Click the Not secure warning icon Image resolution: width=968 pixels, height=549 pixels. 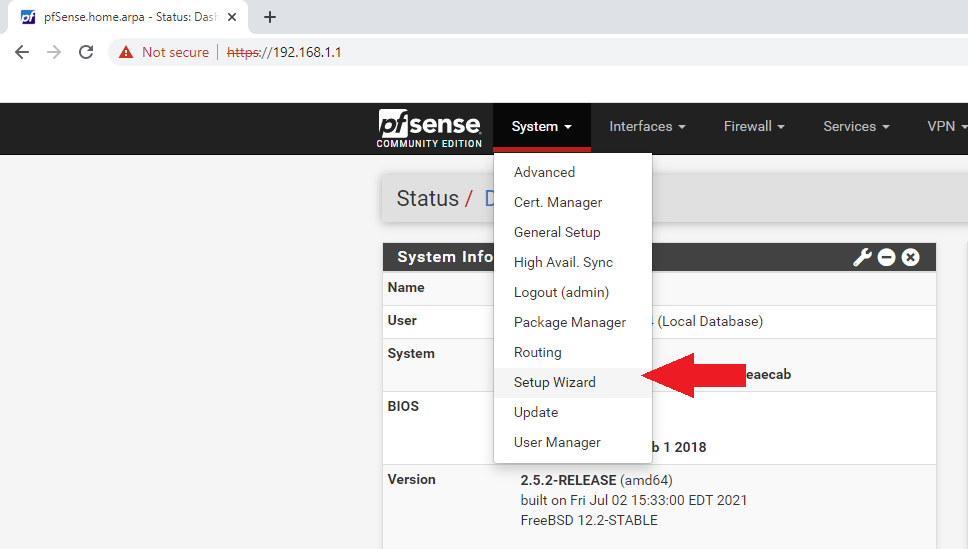click(x=126, y=52)
